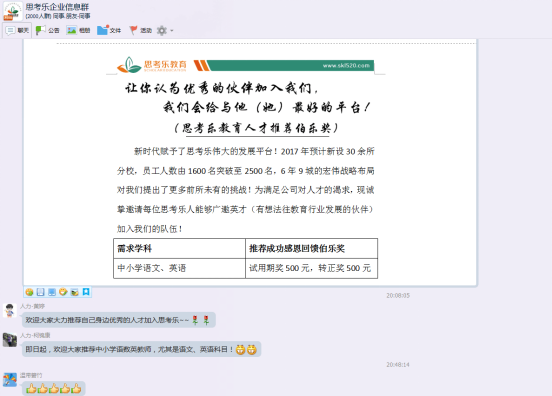Click the sender name 人力-黄婷
This screenshot has width=552, height=396.
[32, 306]
